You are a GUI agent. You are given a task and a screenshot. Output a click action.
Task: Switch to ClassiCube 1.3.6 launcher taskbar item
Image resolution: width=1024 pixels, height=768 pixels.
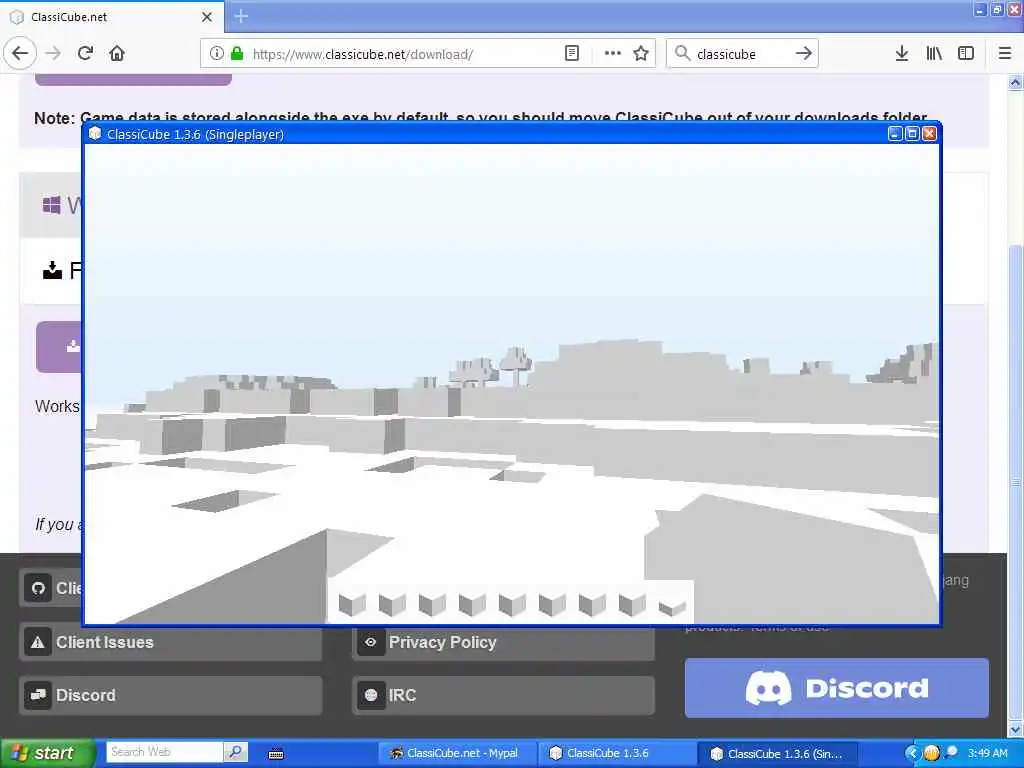tap(616, 754)
